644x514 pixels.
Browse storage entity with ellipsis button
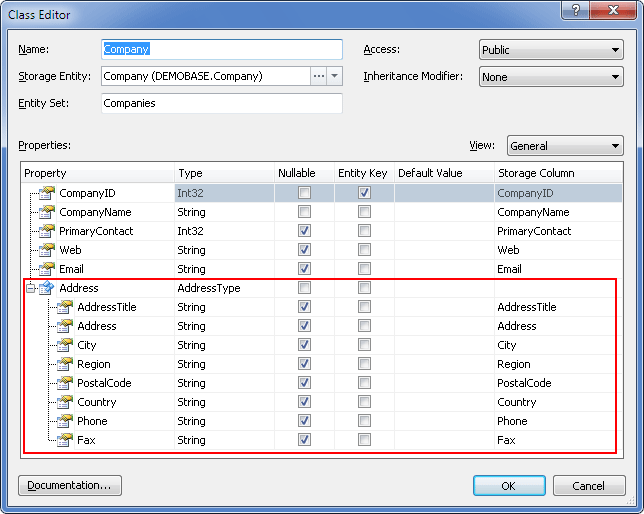(x=319, y=76)
